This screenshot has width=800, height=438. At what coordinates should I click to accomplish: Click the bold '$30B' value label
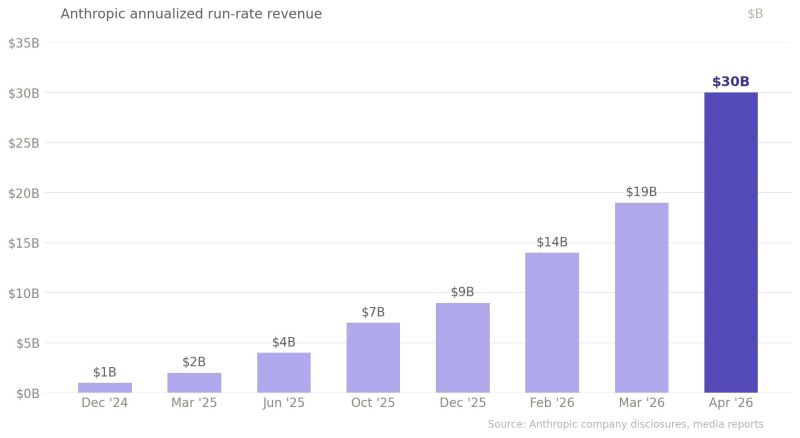(x=731, y=82)
